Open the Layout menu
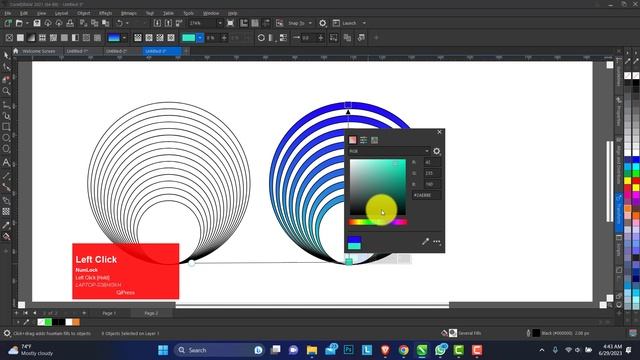The height and width of the screenshot is (360, 640). pos(61,13)
